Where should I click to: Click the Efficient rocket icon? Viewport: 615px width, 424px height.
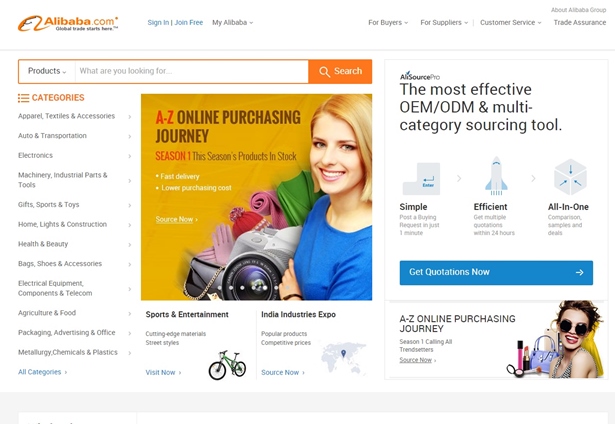496,176
